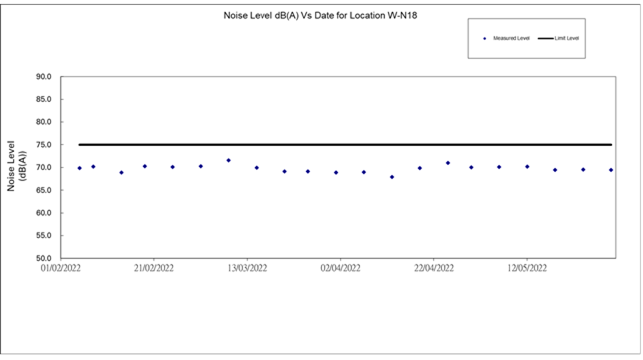Click the 75.0 y-axis label

[x=43, y=145]
